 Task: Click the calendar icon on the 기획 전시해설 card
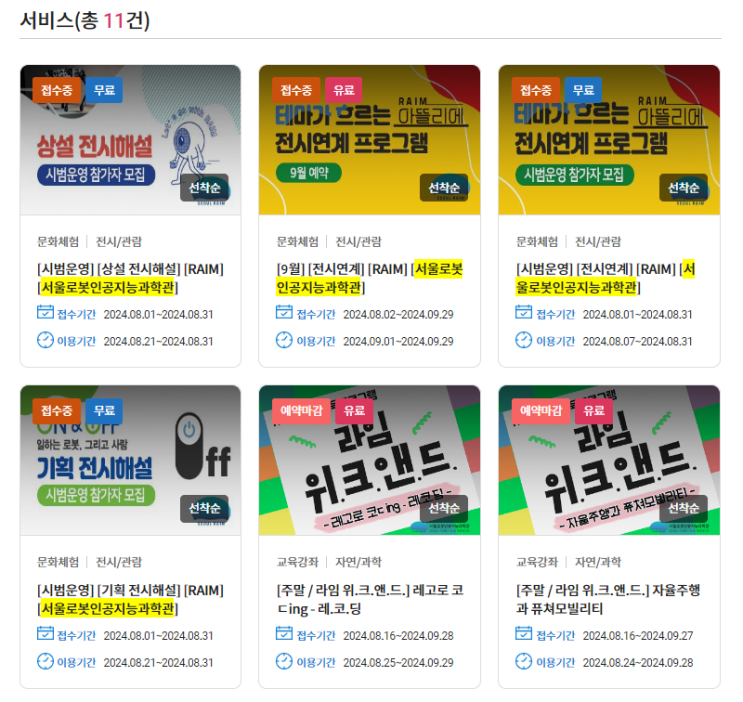click(45, 633)
